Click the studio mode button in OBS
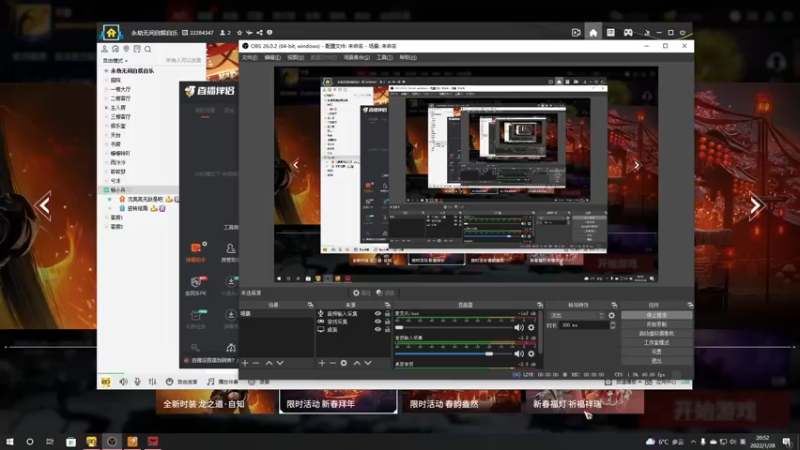 (x=657, y=343)
